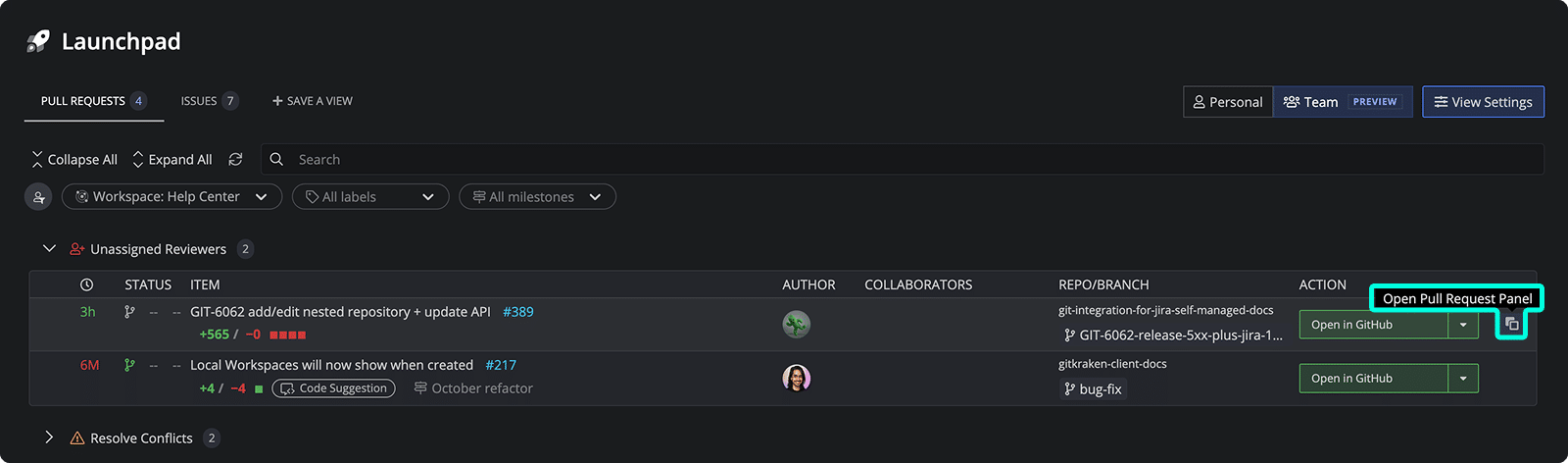Image resolution: width=1568 pixels, height=463 pixels.
Task: Open the Pull Request Panel icon
Action: click(x=1511, y=324)
